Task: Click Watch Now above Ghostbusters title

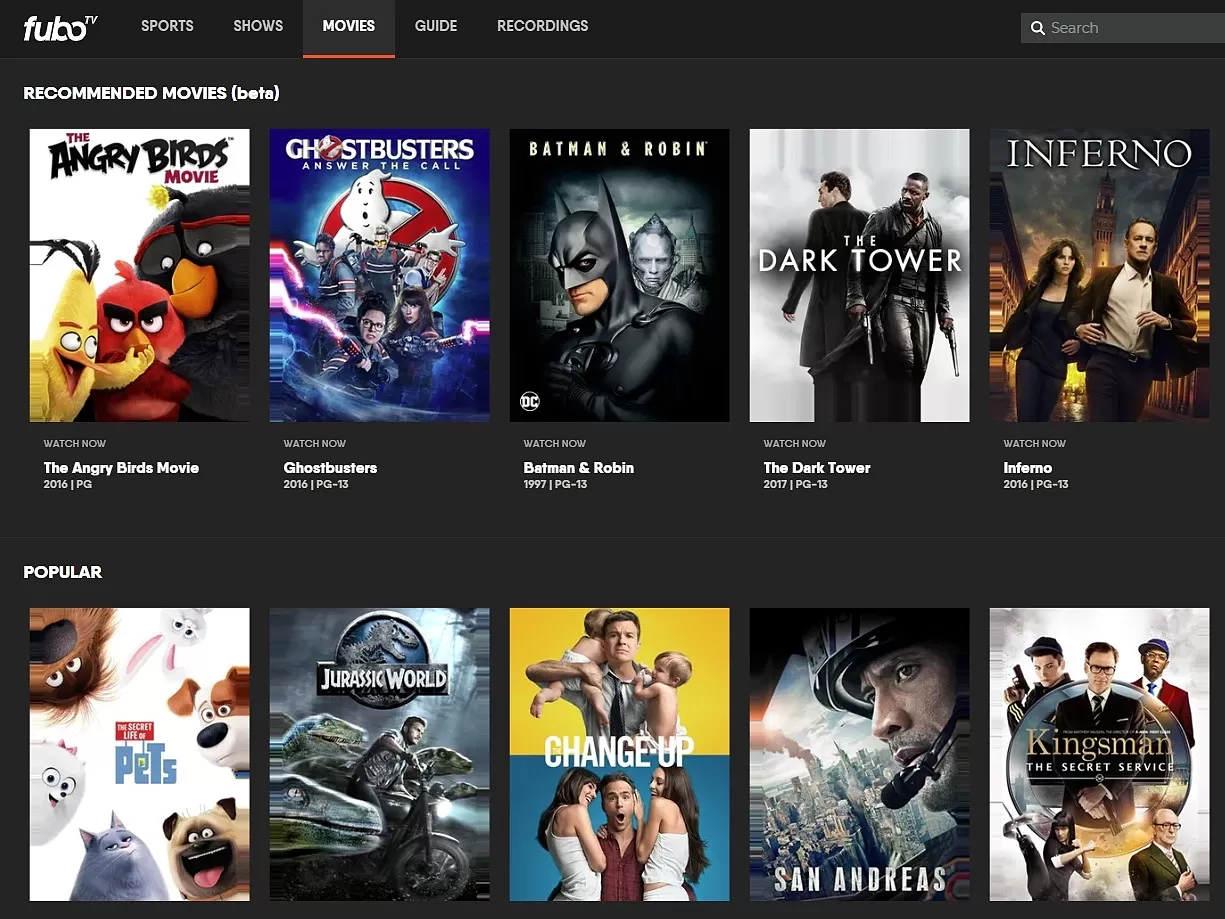Action: pyautogui.click(x=315, y=443)
